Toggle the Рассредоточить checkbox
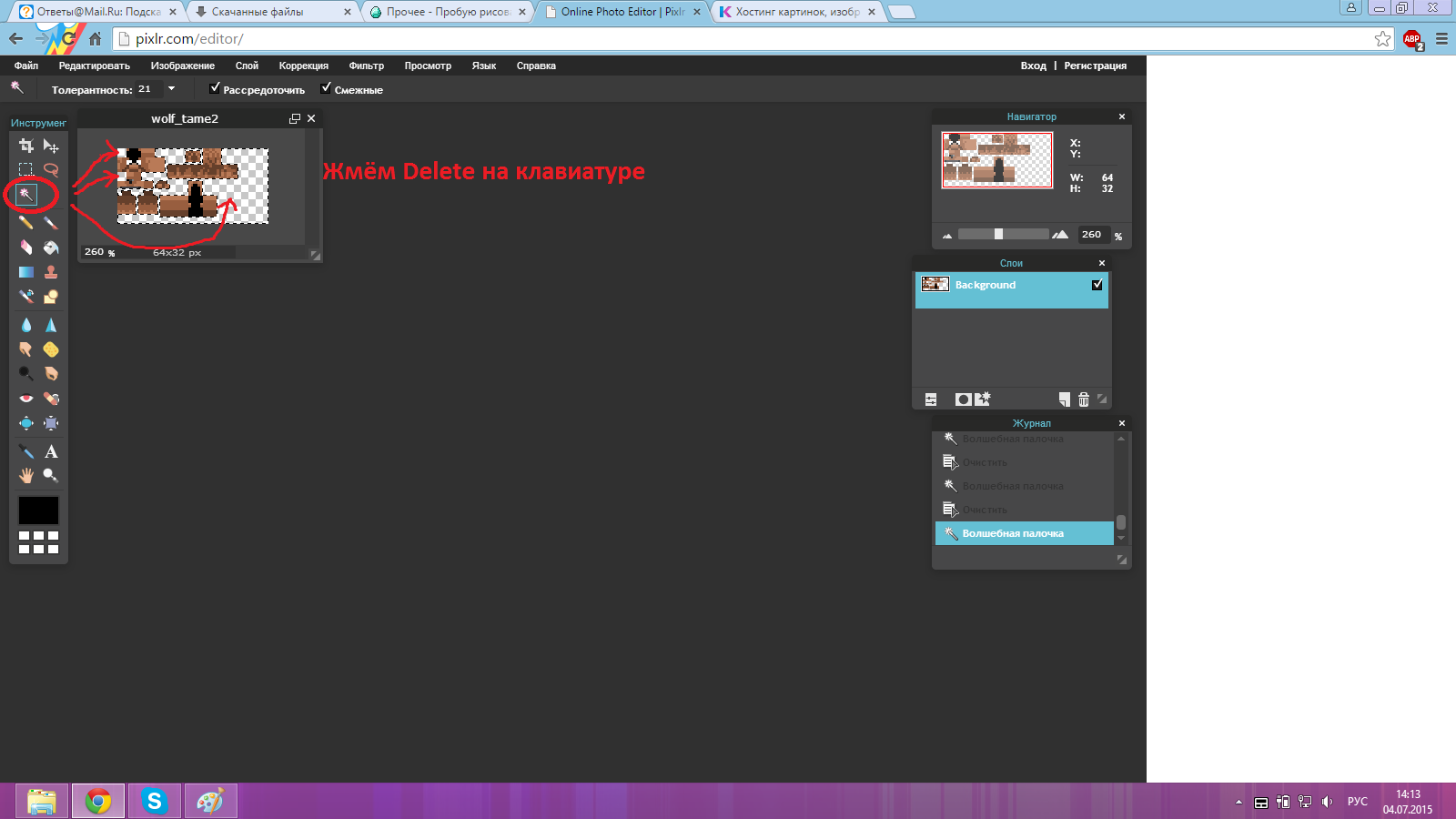1456x819 pixels. (215, 88)
